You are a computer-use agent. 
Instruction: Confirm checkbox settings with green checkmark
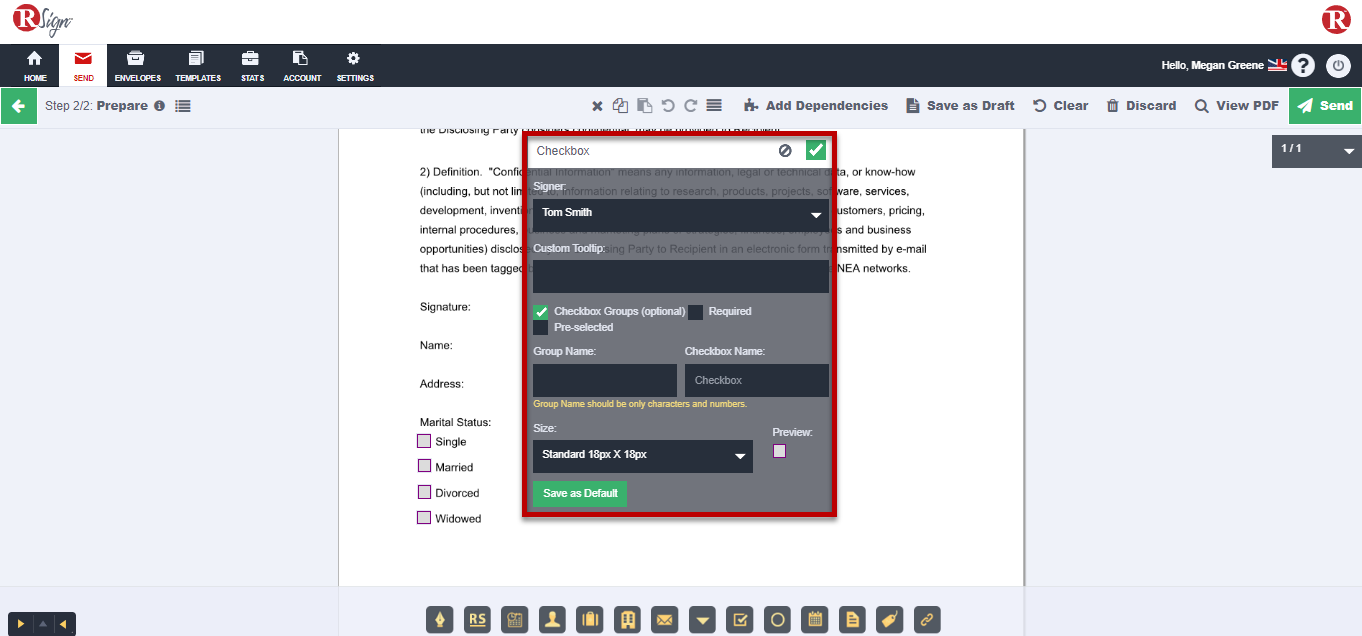[x=816, y=151]
